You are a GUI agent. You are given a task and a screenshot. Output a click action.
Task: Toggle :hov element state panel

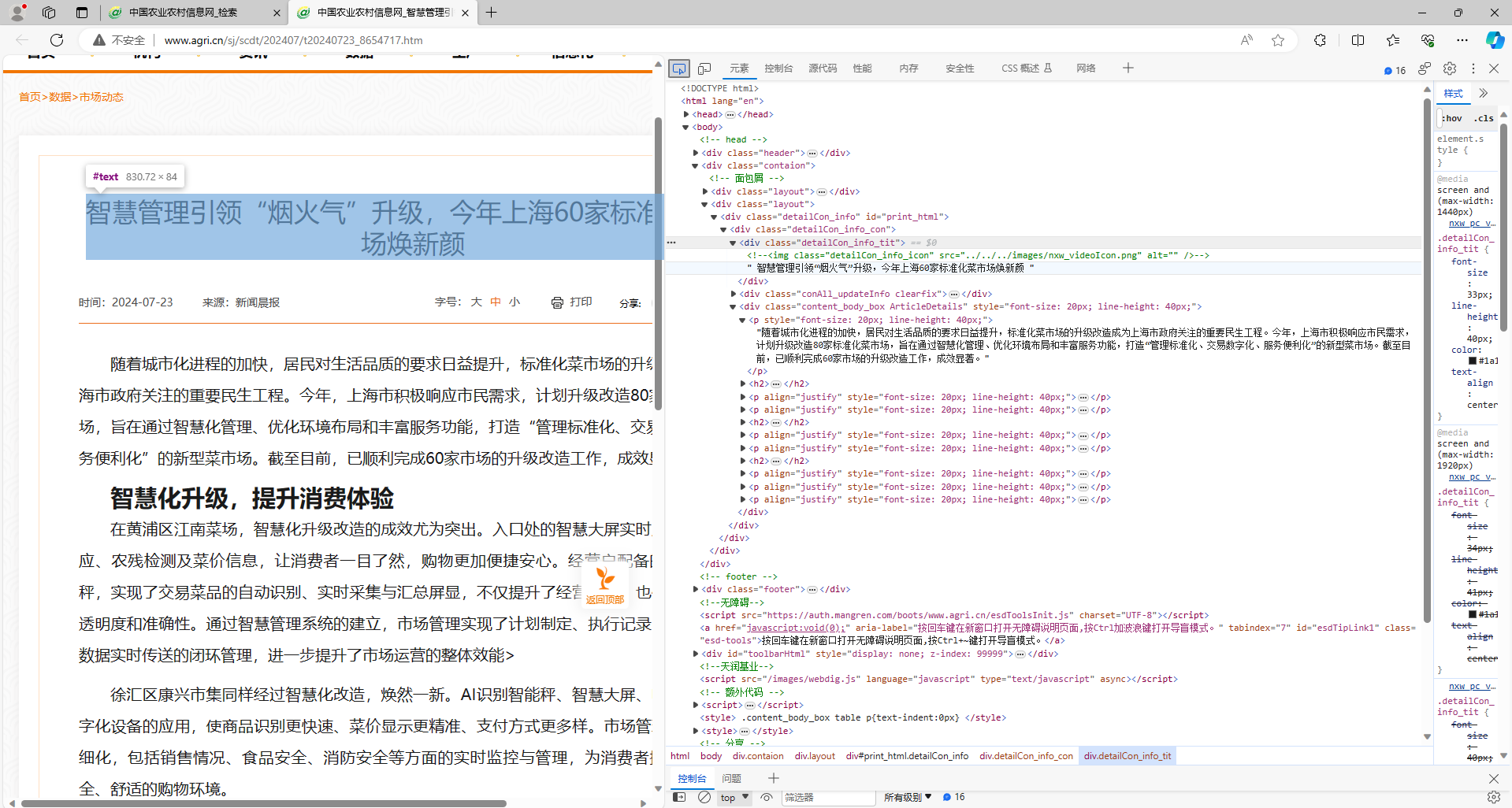pos(1453,118)
